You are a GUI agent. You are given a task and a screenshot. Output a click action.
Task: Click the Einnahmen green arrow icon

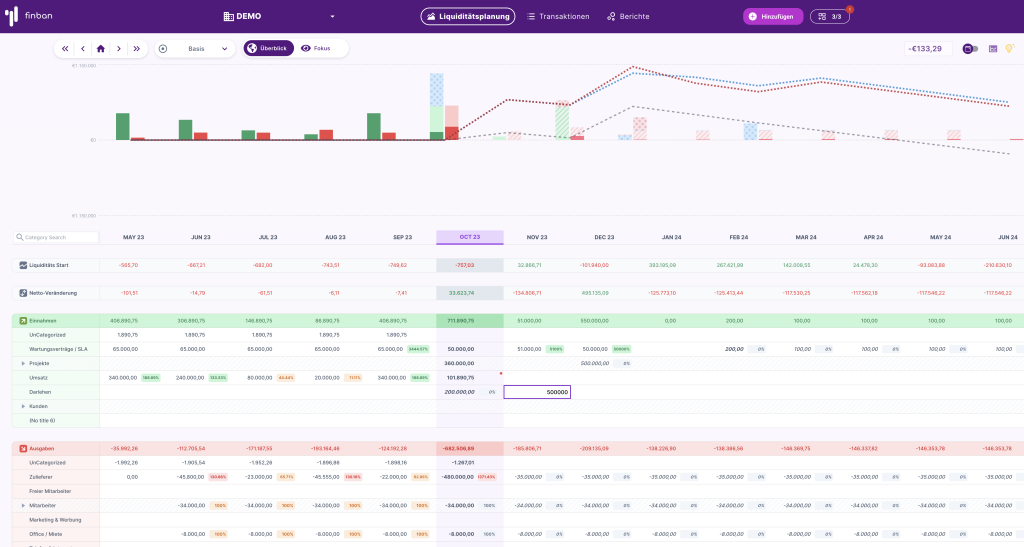(22, 320)
